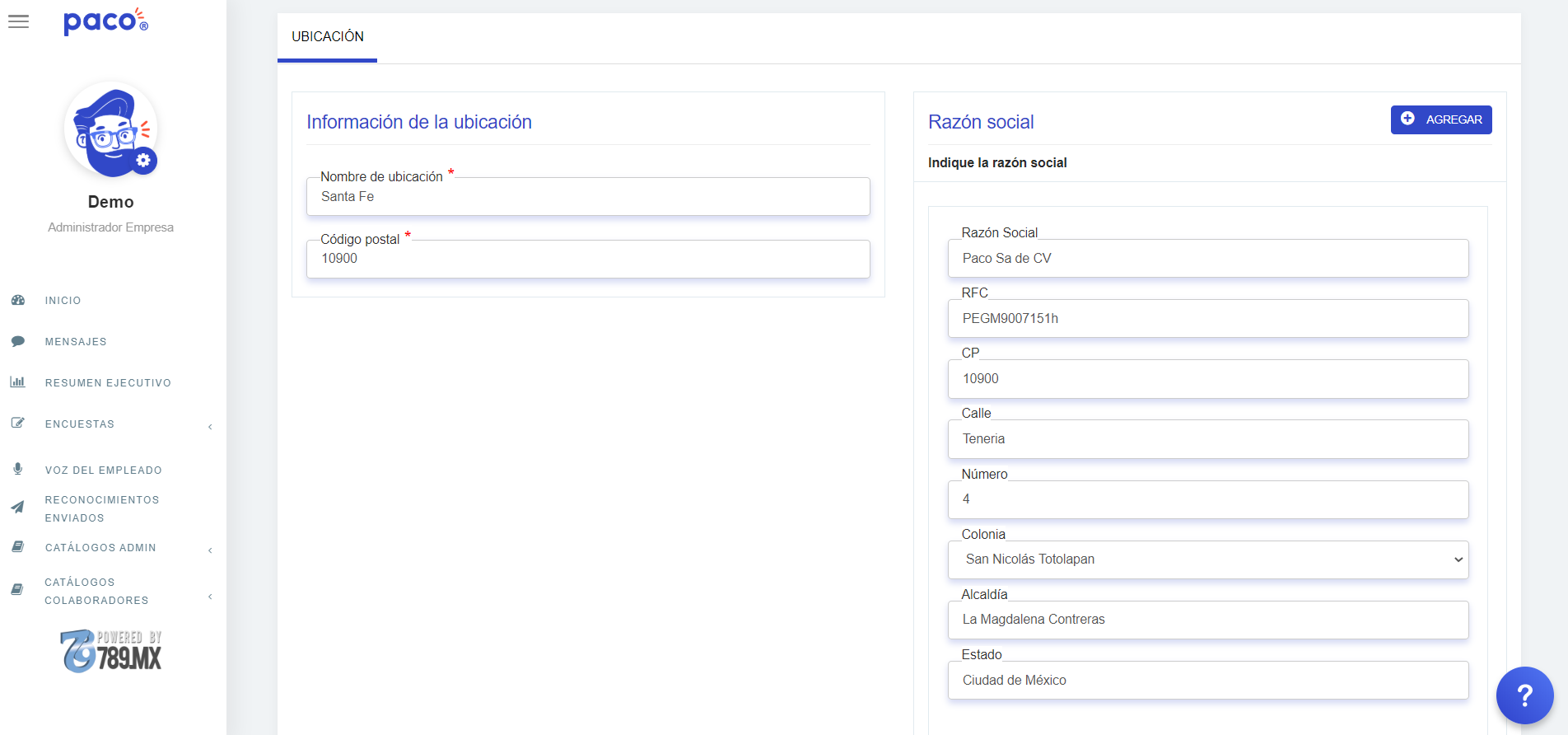Viewport: 1568px width, 735px height.
Task: Go to Mensajes in sidebar
Action: click(76, 342)
